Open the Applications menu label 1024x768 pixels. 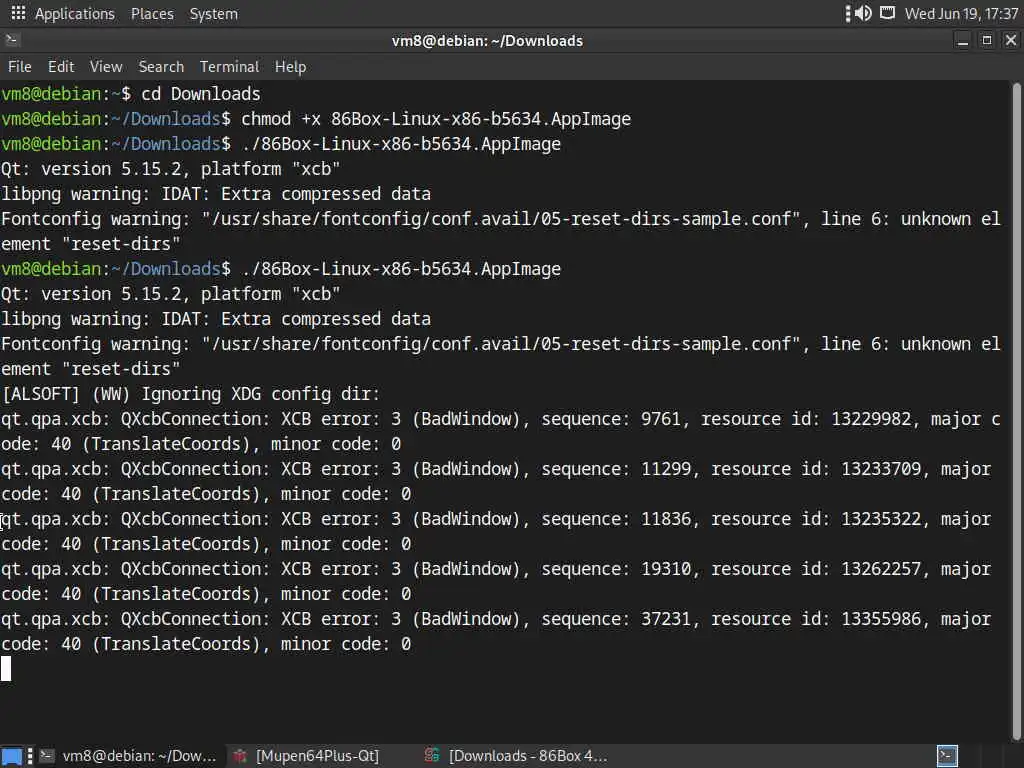coord(74,14)
